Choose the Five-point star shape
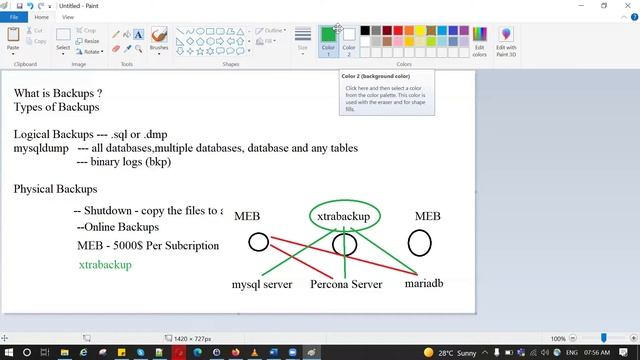Image resolution: width=640 pixels, height=360 pixels. (x=200, y=51)
